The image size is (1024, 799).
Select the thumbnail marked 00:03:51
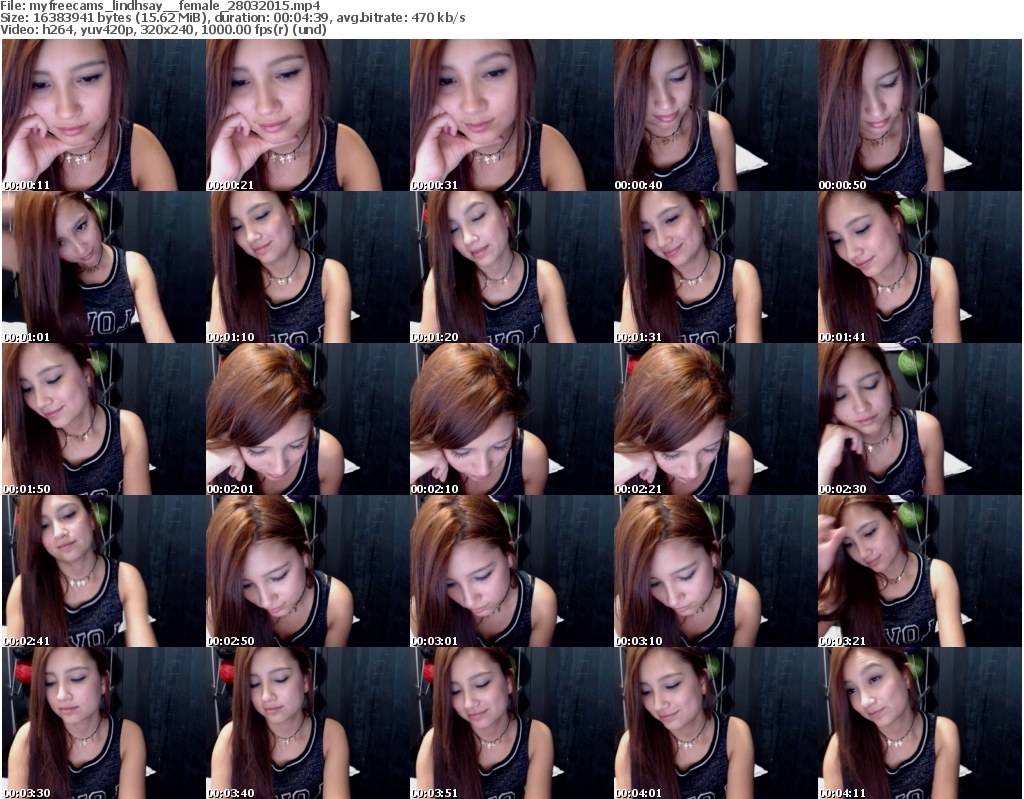[x=511, y=723]
